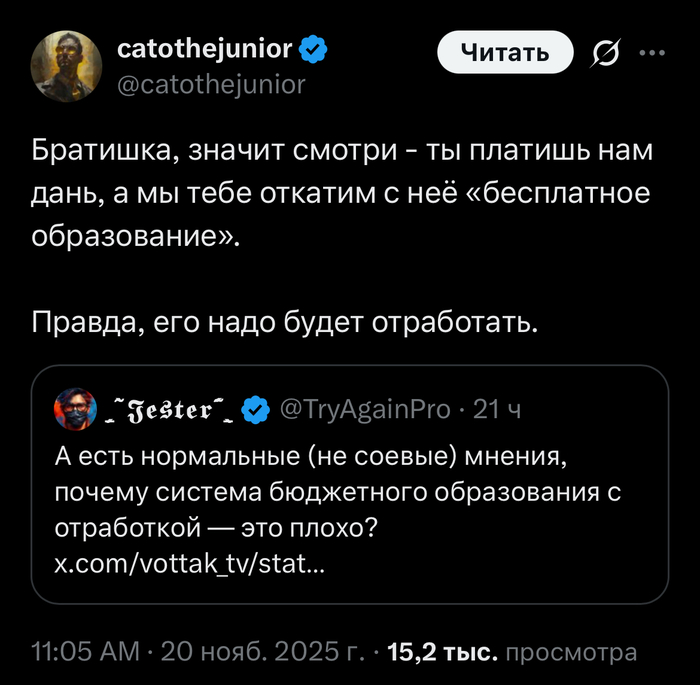700x685 pixels.
Task: Open the three-dot more options menu
Action: [651, 52]
